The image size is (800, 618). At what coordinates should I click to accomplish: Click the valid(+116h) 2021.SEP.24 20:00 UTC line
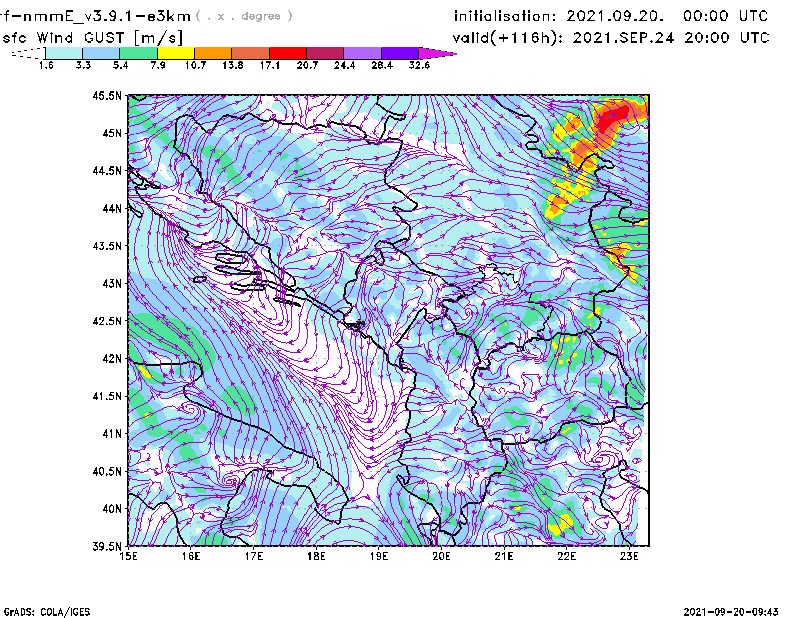click(x=611, y=38)
